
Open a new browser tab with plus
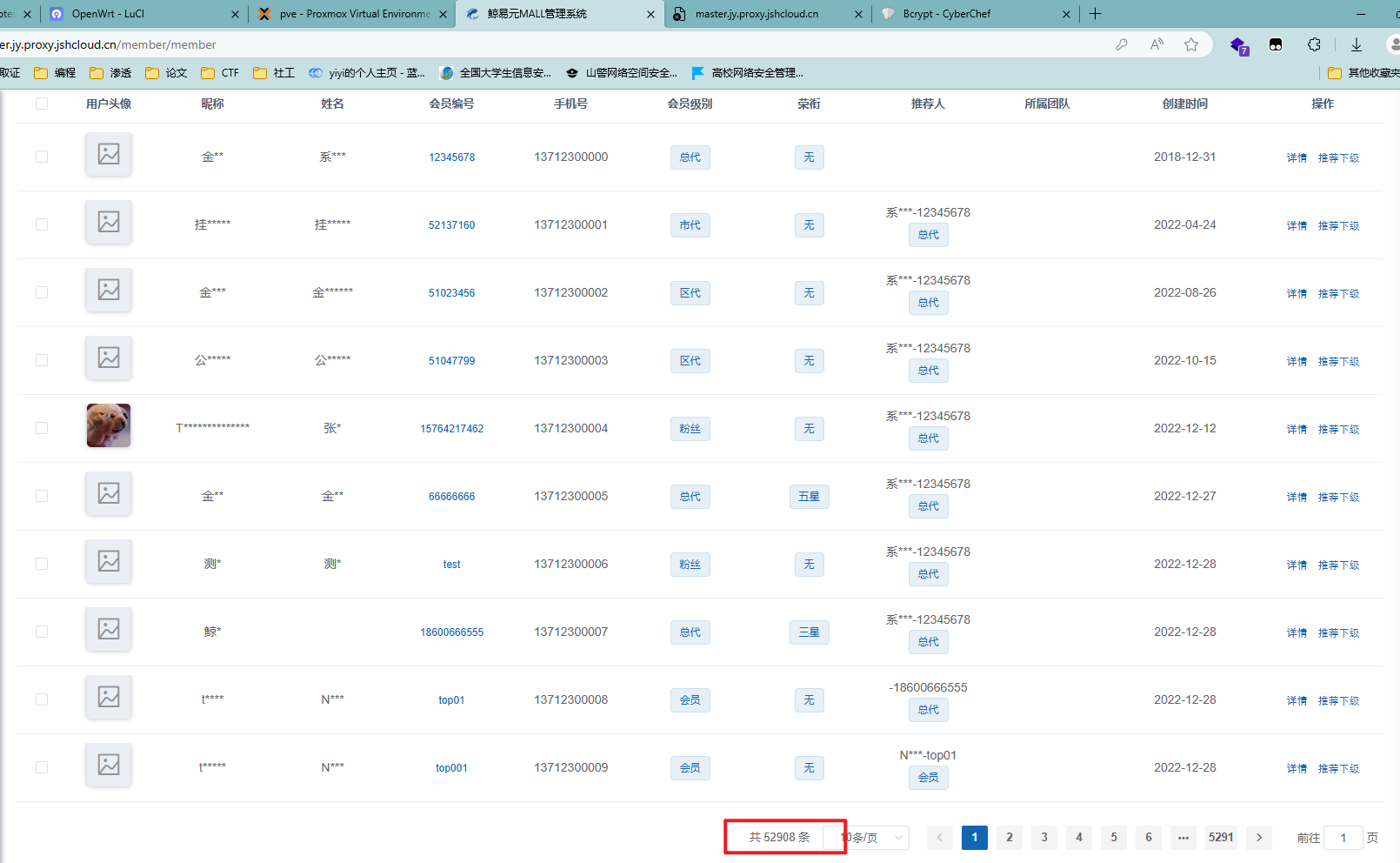point(1095,14)
